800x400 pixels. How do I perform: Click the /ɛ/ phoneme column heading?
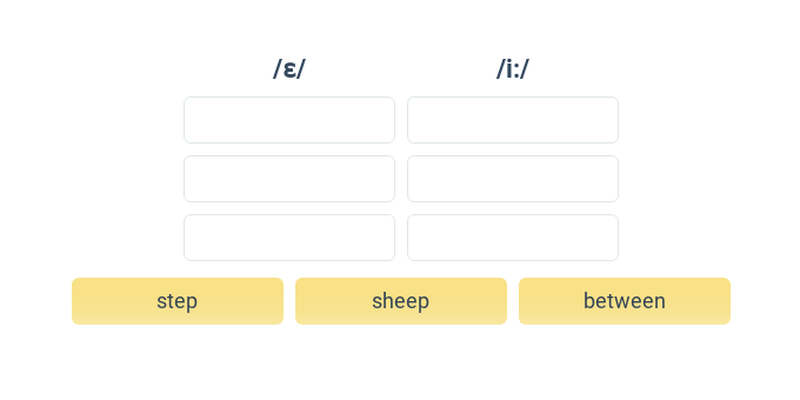click(289, 69)
